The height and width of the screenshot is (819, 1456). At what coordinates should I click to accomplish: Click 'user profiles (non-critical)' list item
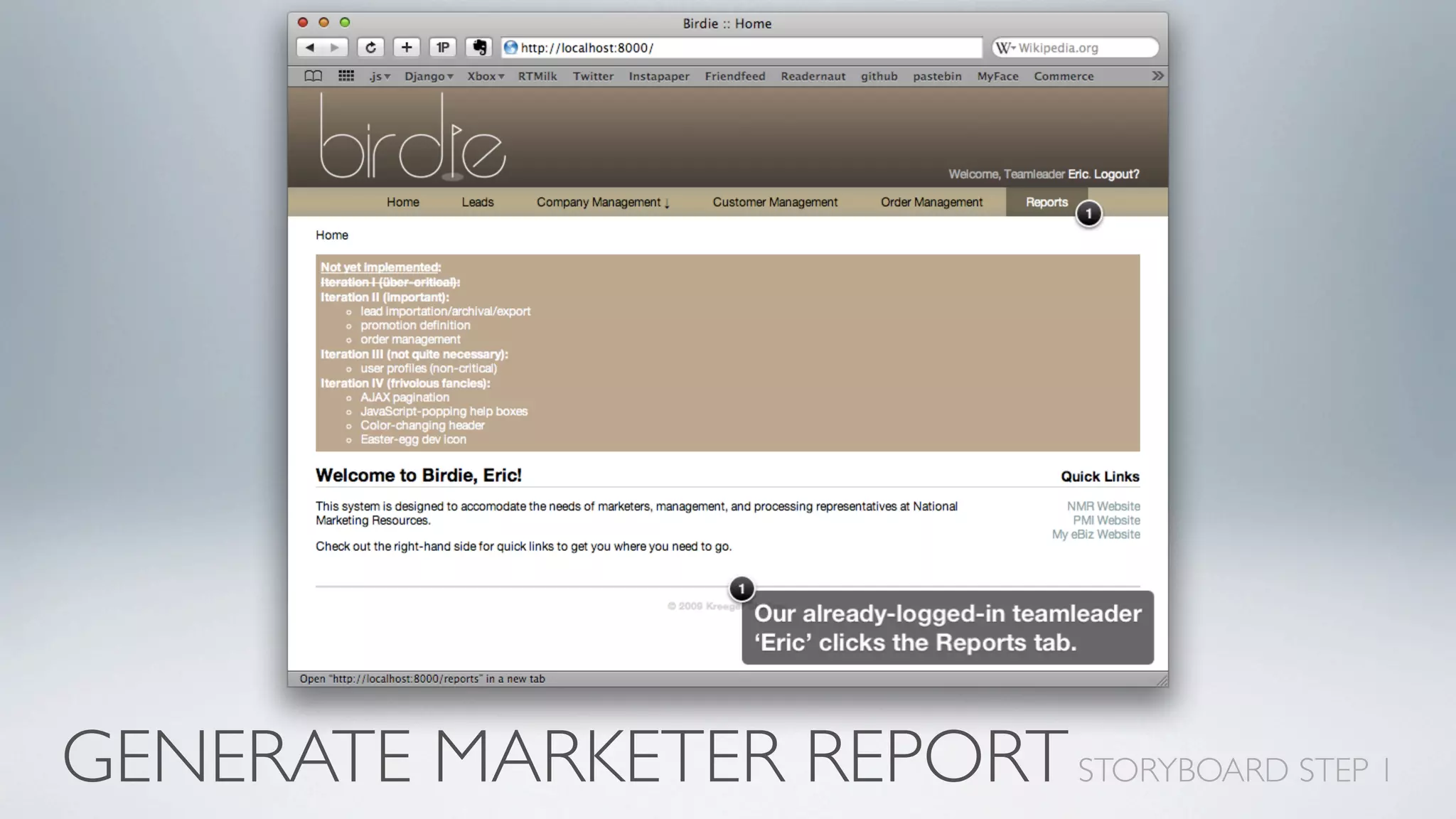(x=428, y=368)
